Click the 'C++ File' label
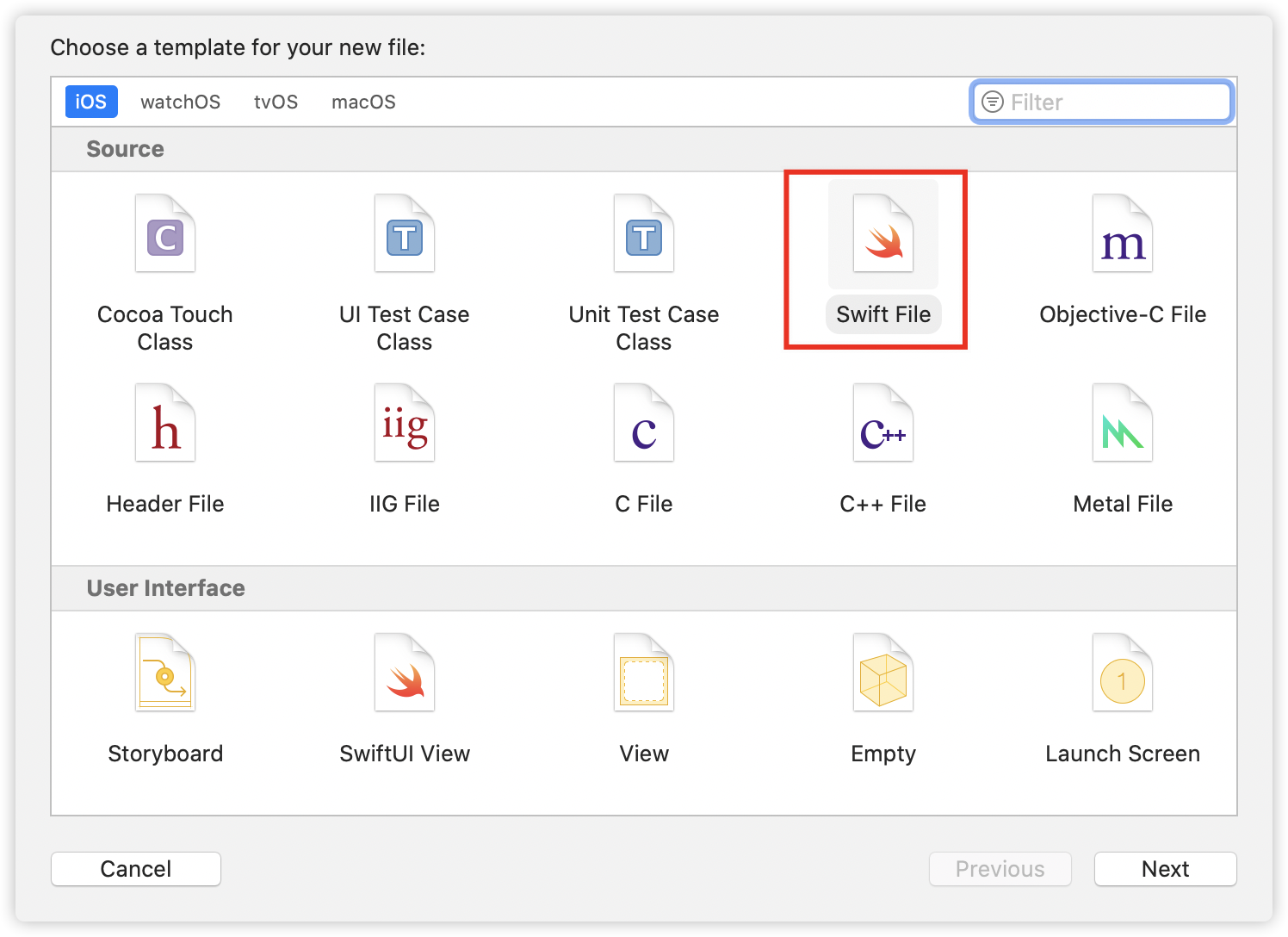Image resolution: width=1288 pixels, height=937 pixels. click(x=883, y=504)
